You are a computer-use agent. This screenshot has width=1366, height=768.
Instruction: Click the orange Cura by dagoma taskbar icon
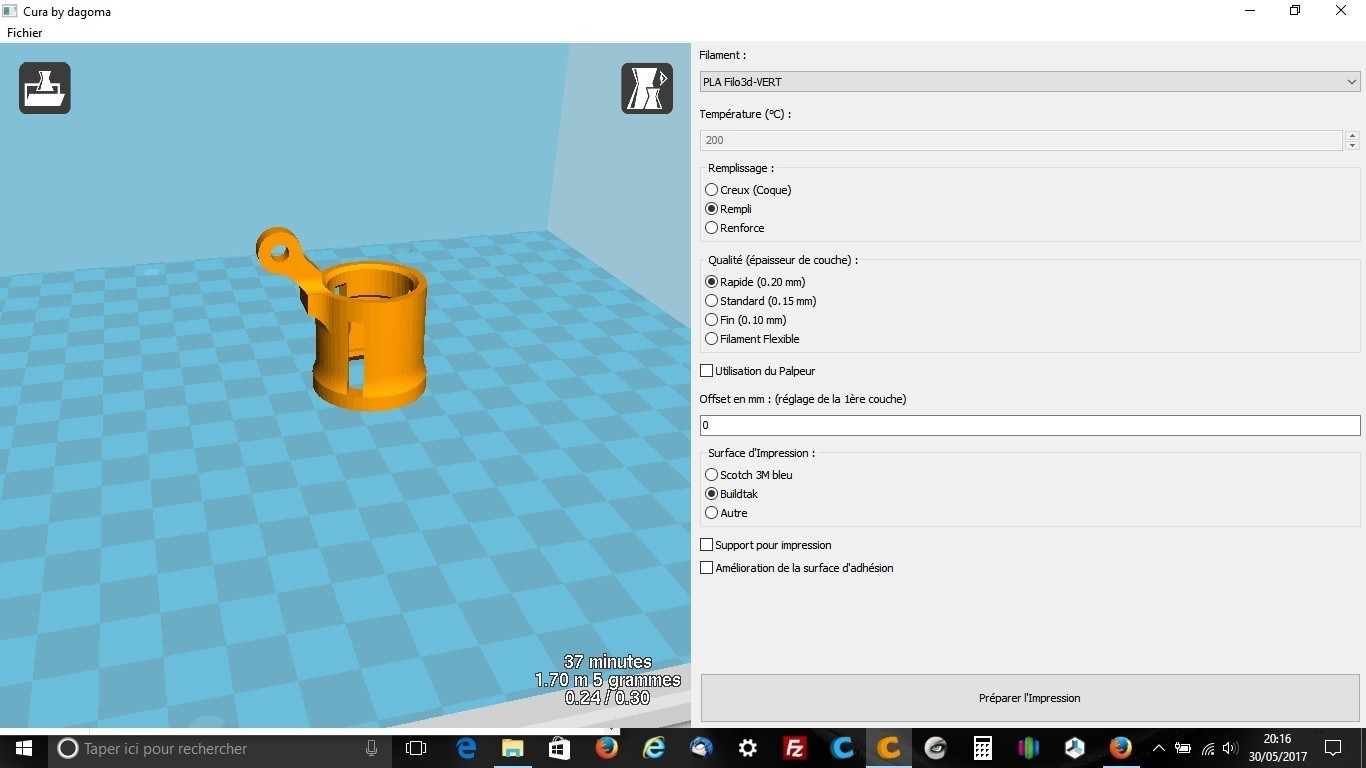(889, 748)
